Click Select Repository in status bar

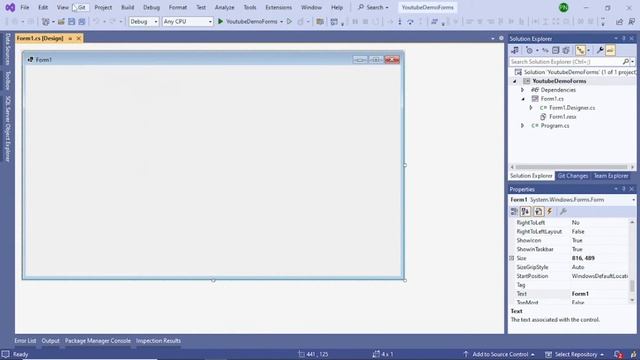click(575, 354)
